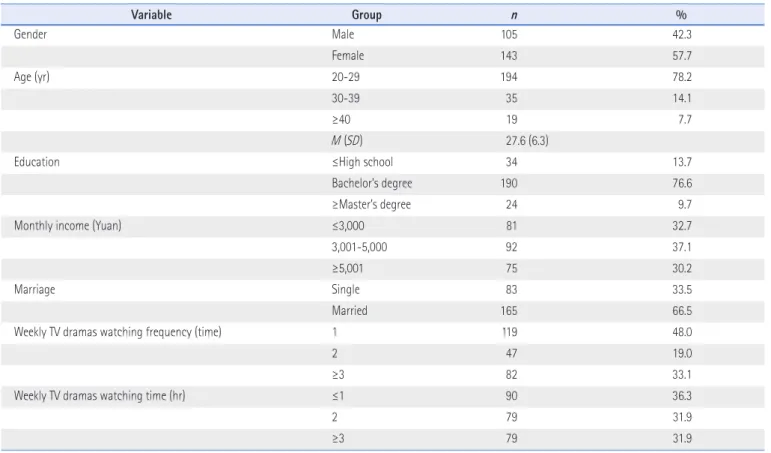Select the 48.0 percentage cell
Viewport: 771px width, 453px height.
click(682, 332)
